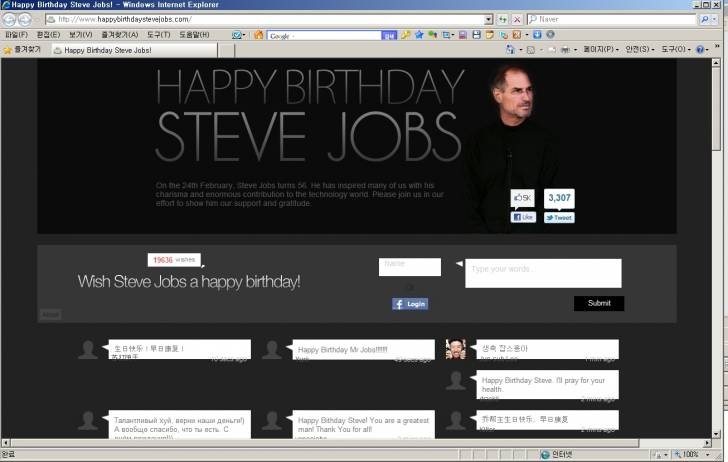The height and width of the screenshot is (462, 728).
Task: Click the command bar Home icon
Action: (x=510, y=50)
